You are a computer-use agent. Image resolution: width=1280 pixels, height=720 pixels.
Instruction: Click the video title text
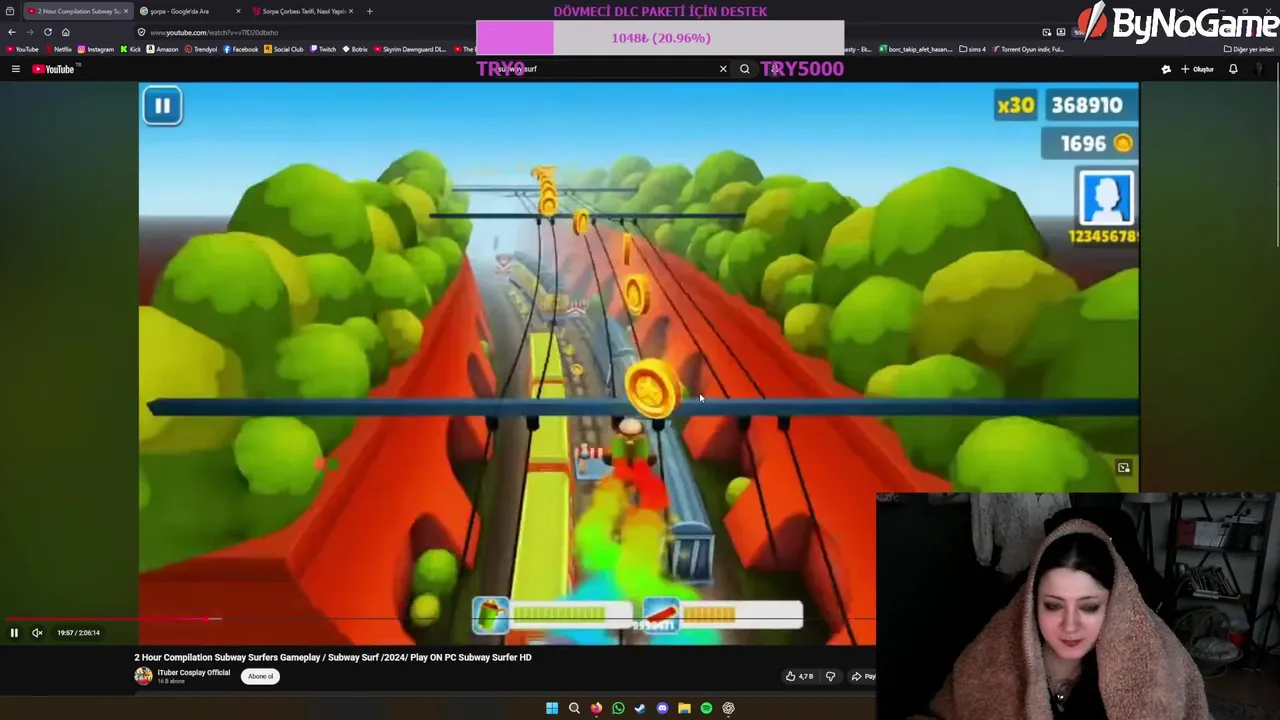(333, 657)
